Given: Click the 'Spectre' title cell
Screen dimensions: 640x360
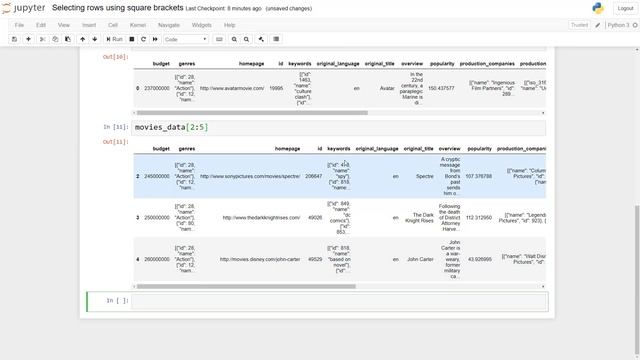Looking at the screenshot, I should 424,176.
